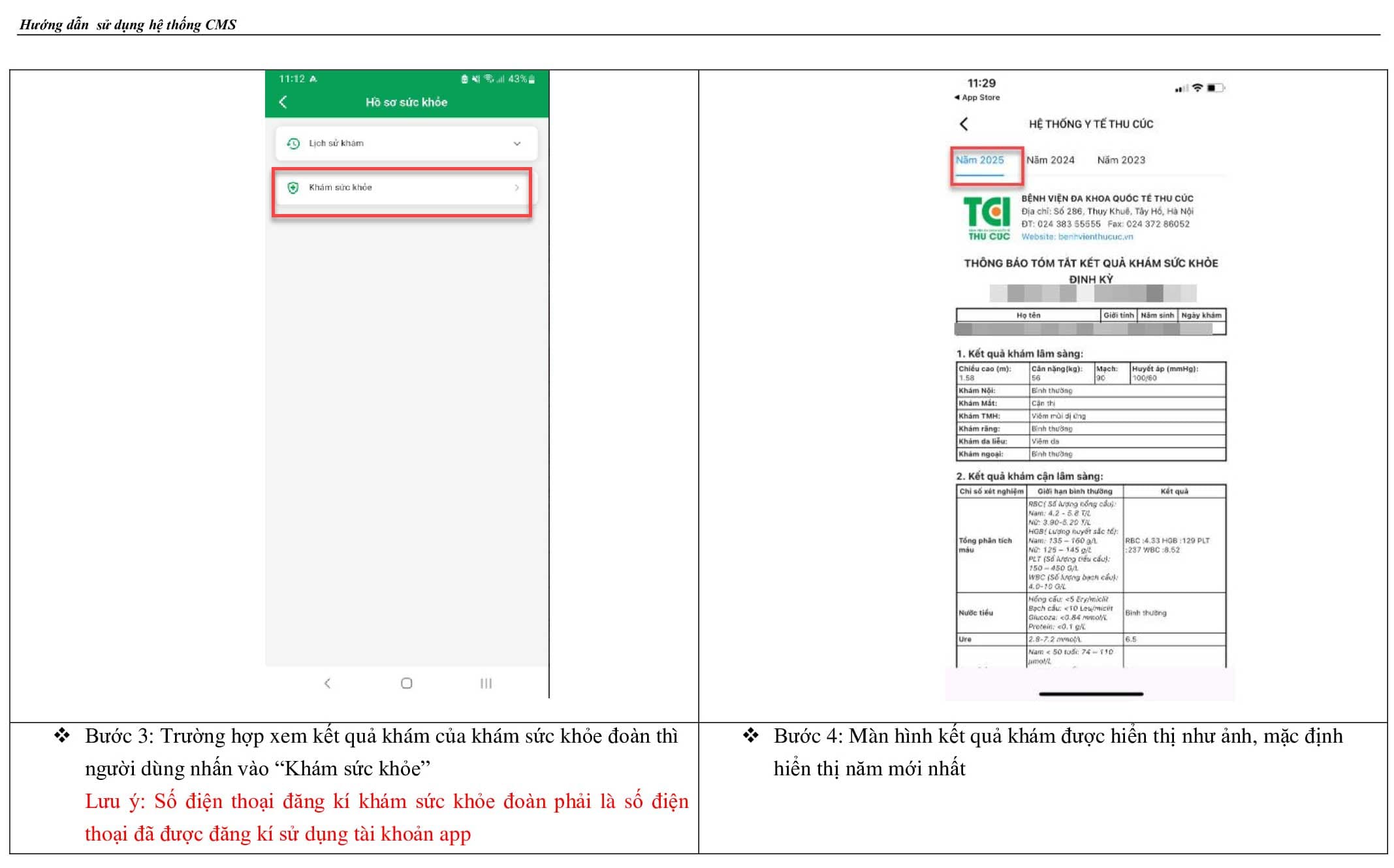Tap the Android recent apps icon

486,683
